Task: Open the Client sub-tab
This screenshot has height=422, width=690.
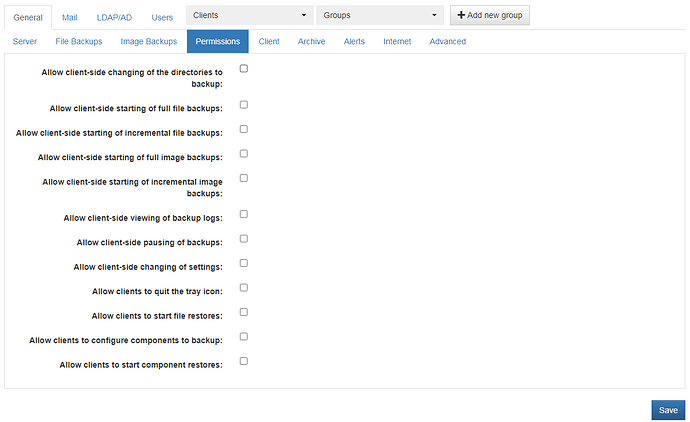Action: (269, 41)
